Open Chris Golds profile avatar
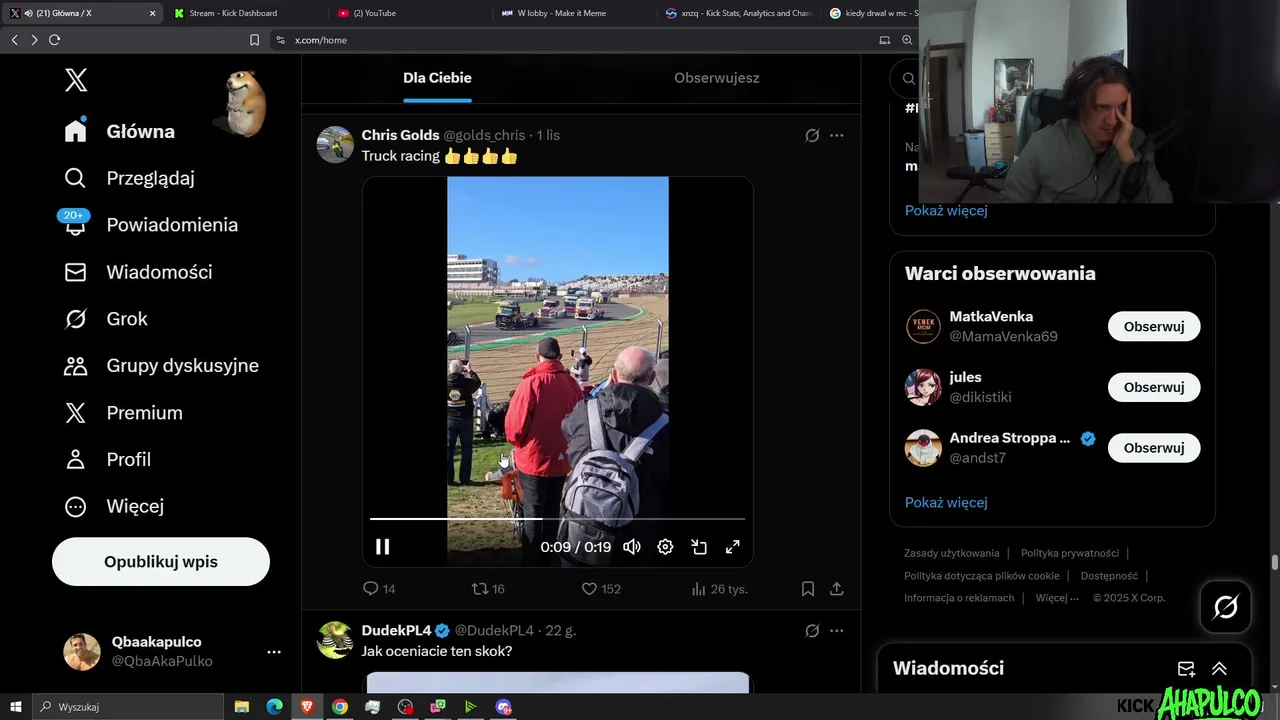This screenshot has height=720, width=1280. (x=335, y=144)
